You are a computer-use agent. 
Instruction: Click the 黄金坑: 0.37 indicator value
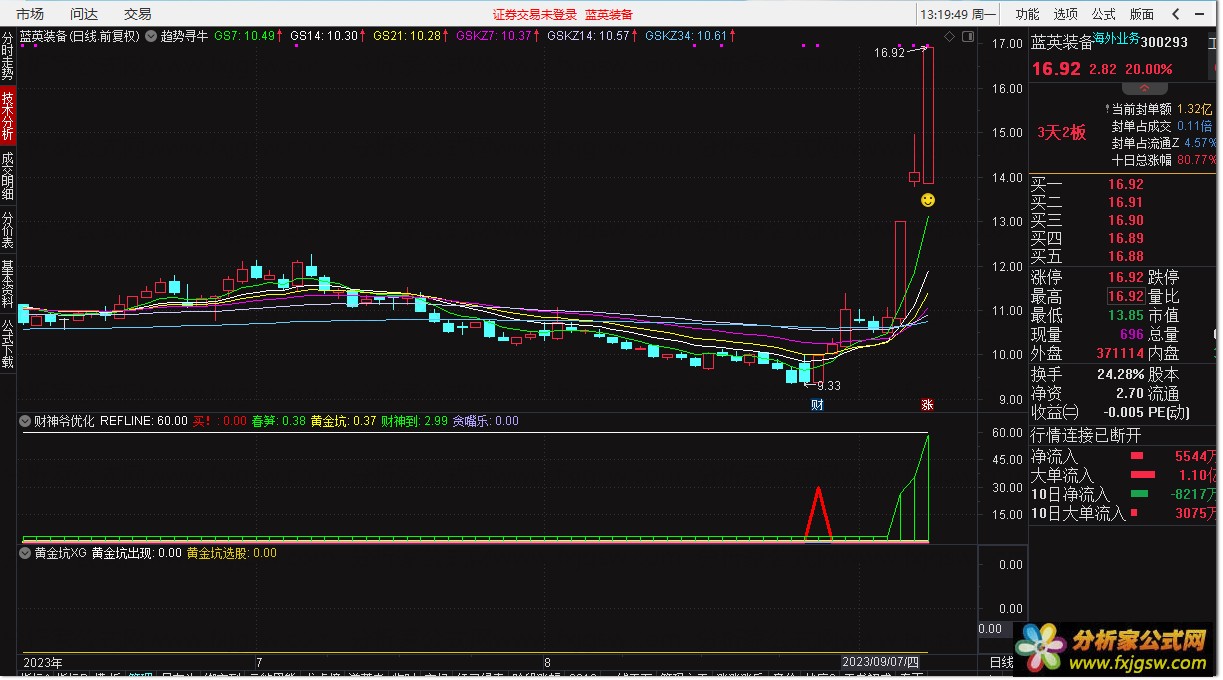[x=344, y=421]
